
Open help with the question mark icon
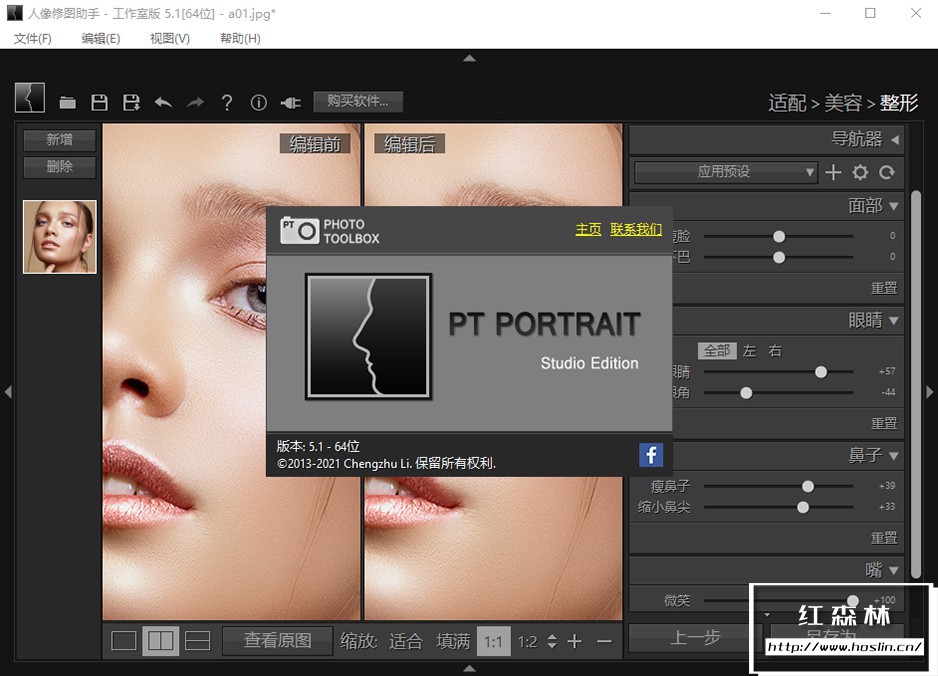coord(227,102)
